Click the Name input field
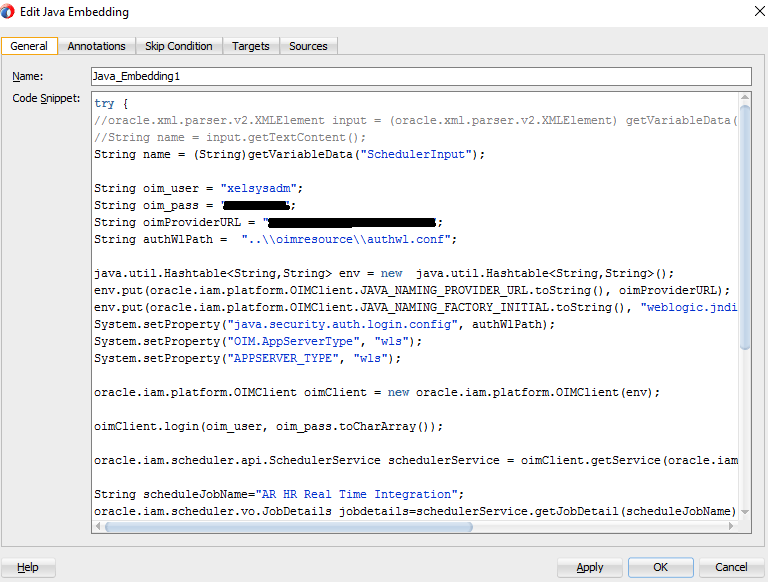 pos(421,76)
